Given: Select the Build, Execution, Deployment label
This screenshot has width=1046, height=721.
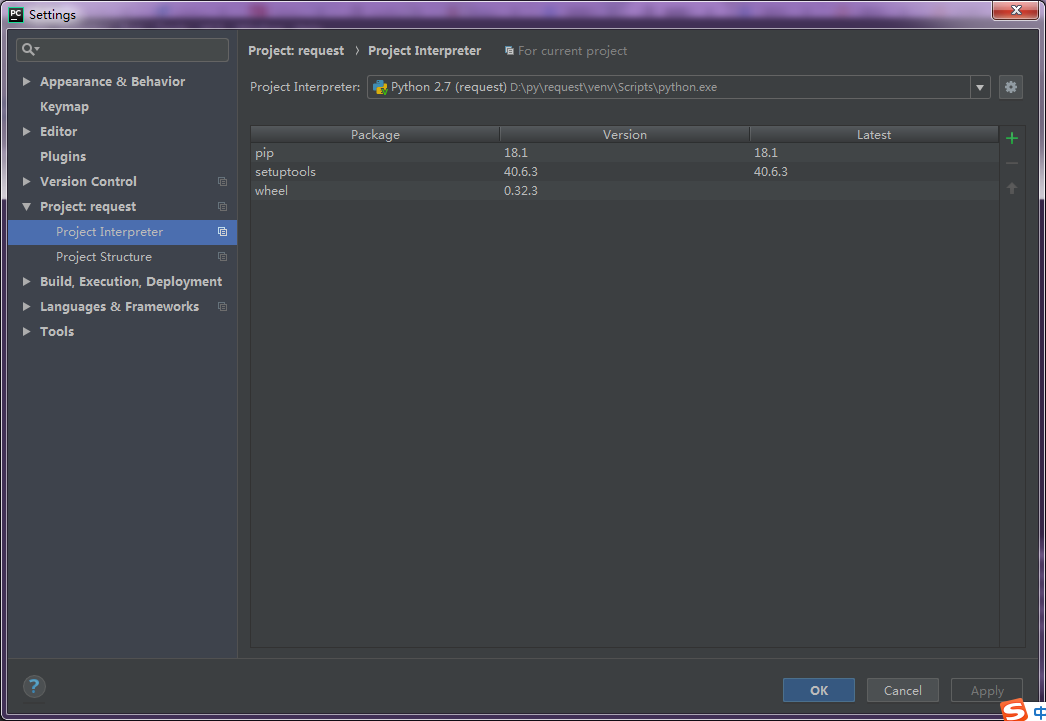Looking at the screenshot, I should click(131, 281).
